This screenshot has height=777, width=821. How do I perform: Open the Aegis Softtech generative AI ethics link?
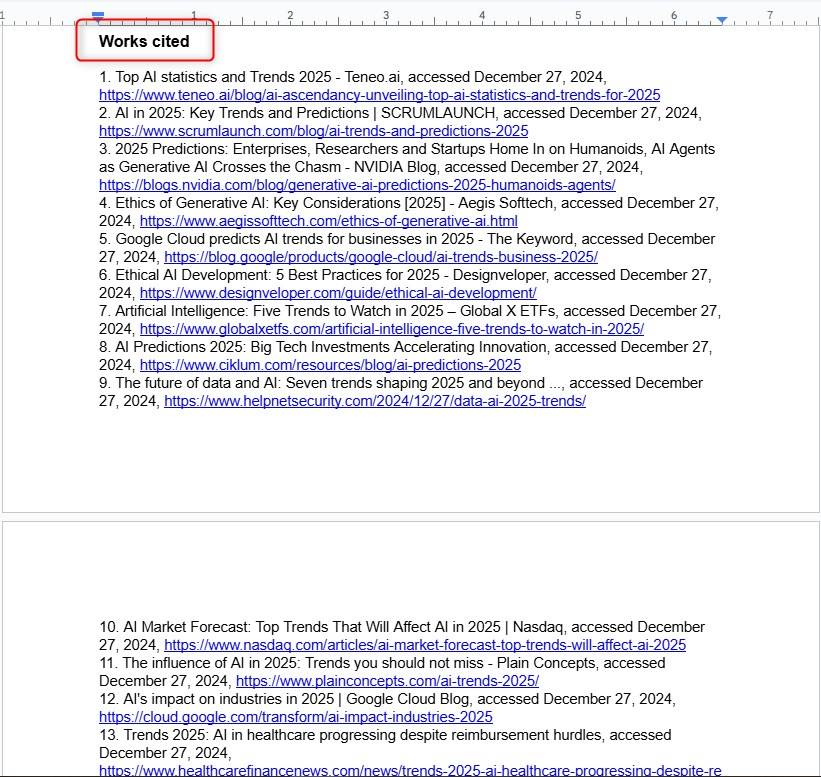click(x=330, y=221)
